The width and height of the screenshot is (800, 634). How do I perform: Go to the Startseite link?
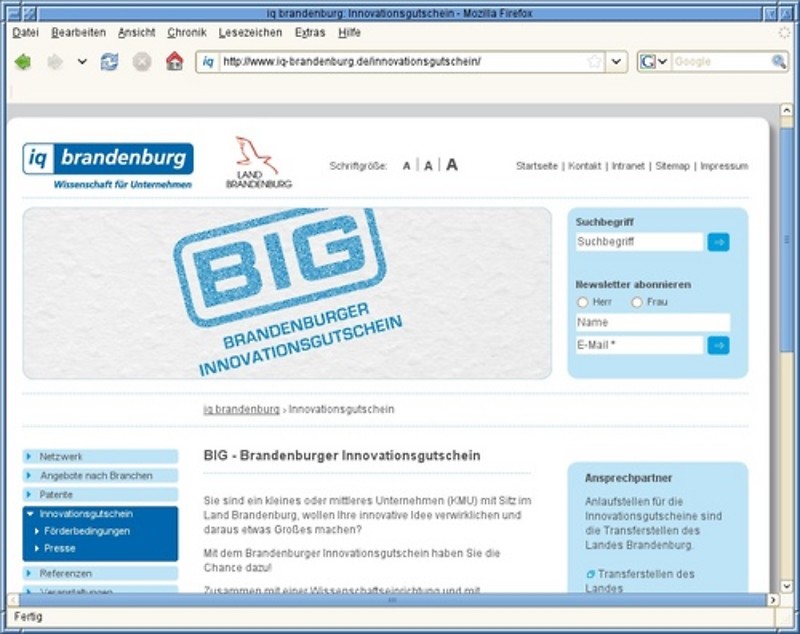(537, 166)
